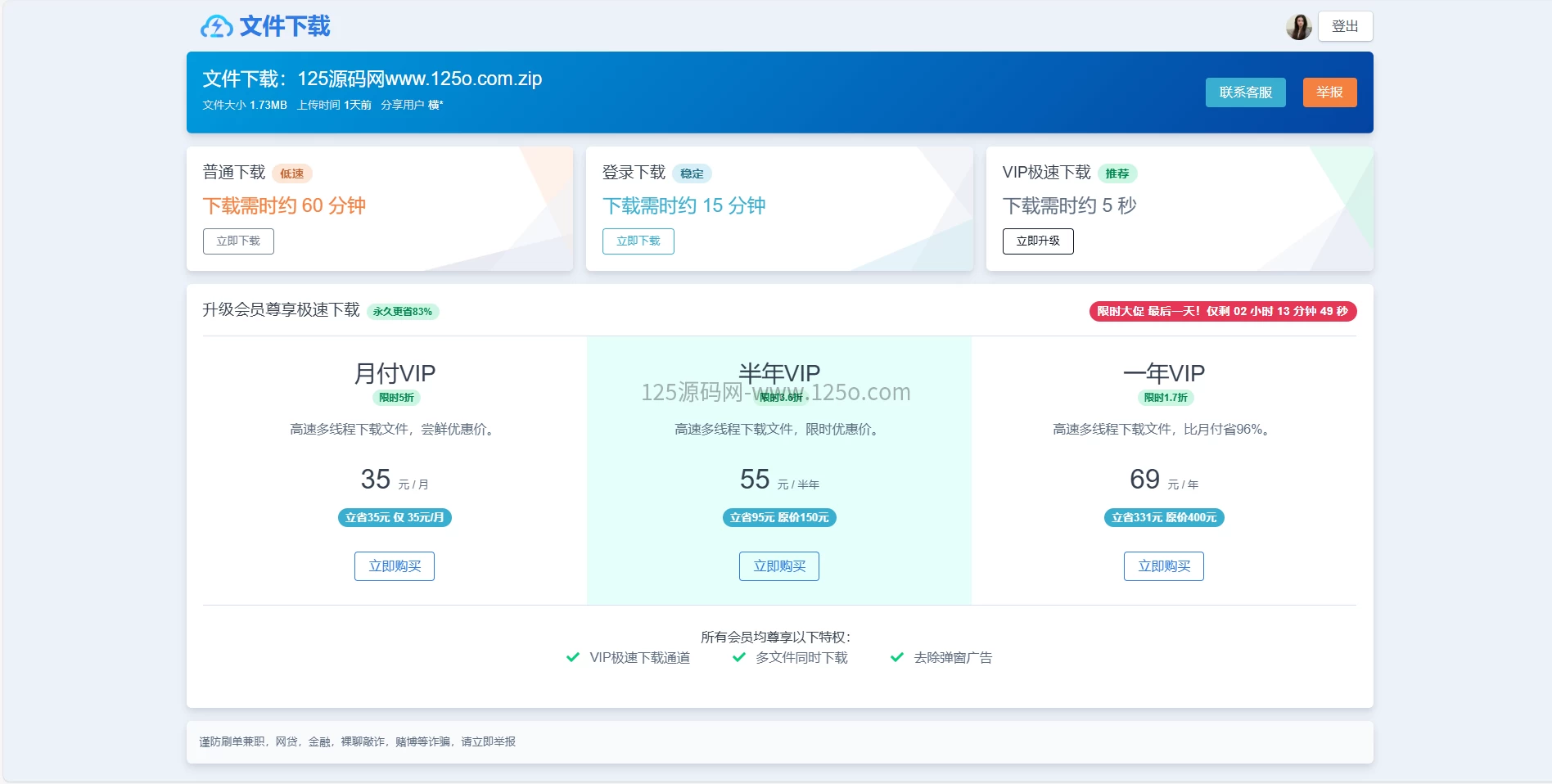Screen dimensions: 1552x784
Task: Click the checkmark next to 多文件同时下载
Action: (739, 657)
